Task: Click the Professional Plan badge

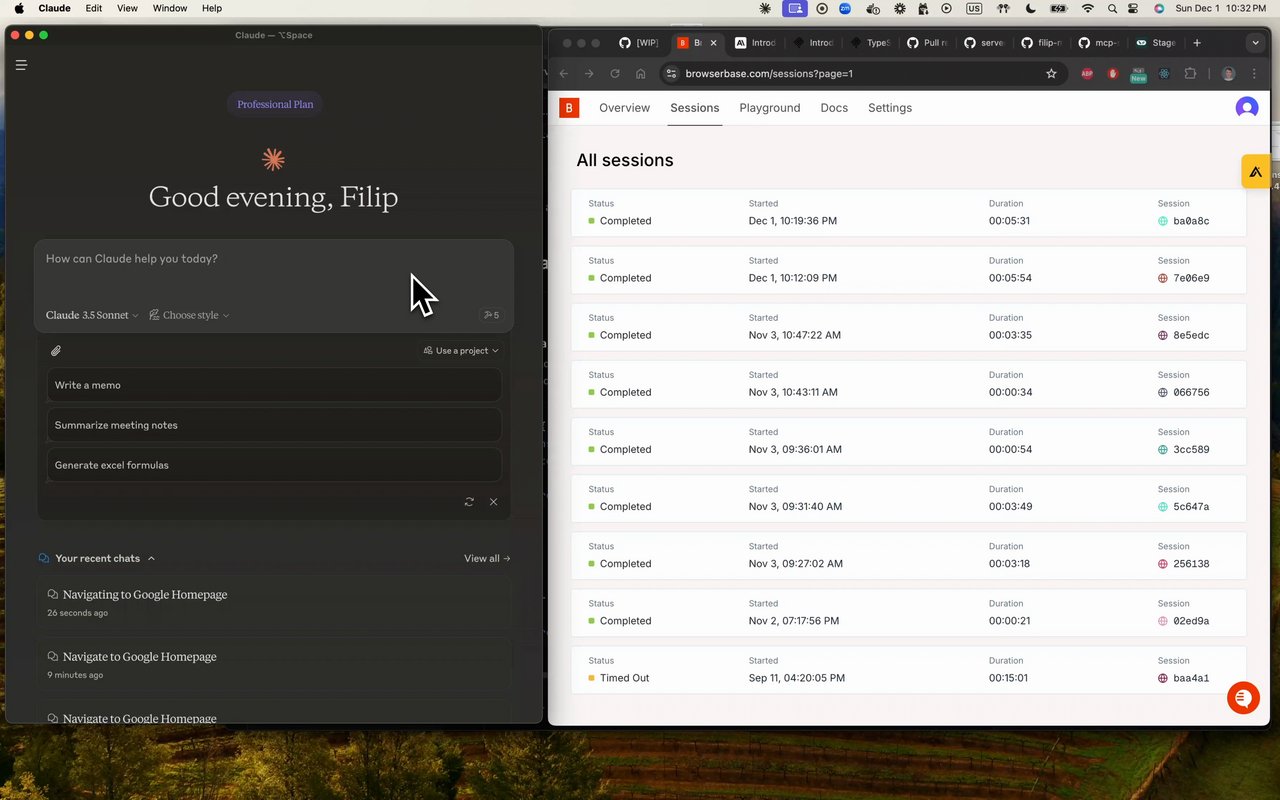Action: pos(275,104)
